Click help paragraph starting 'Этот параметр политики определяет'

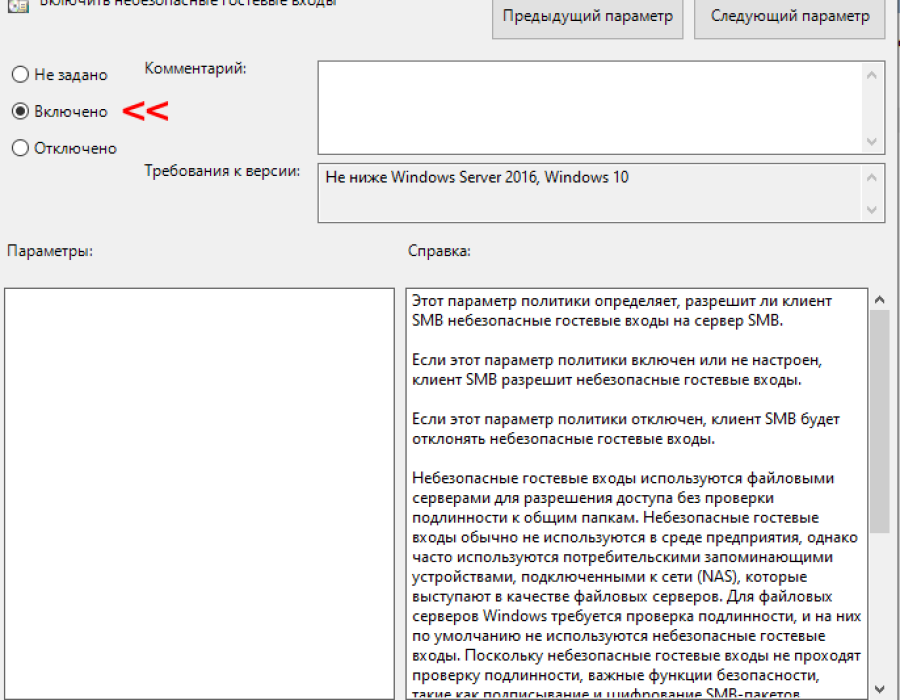pyautogui.click(x=622, y=310)
